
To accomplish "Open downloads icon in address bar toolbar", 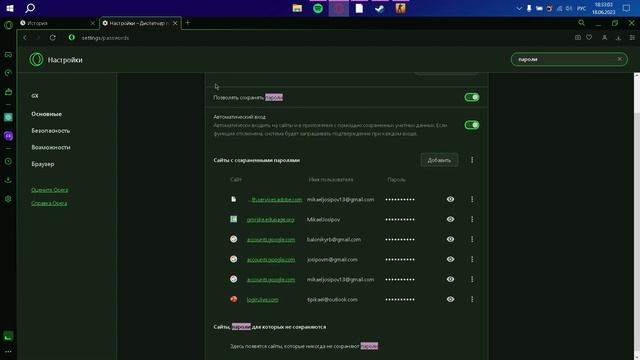I will click(x=618, y=38).
